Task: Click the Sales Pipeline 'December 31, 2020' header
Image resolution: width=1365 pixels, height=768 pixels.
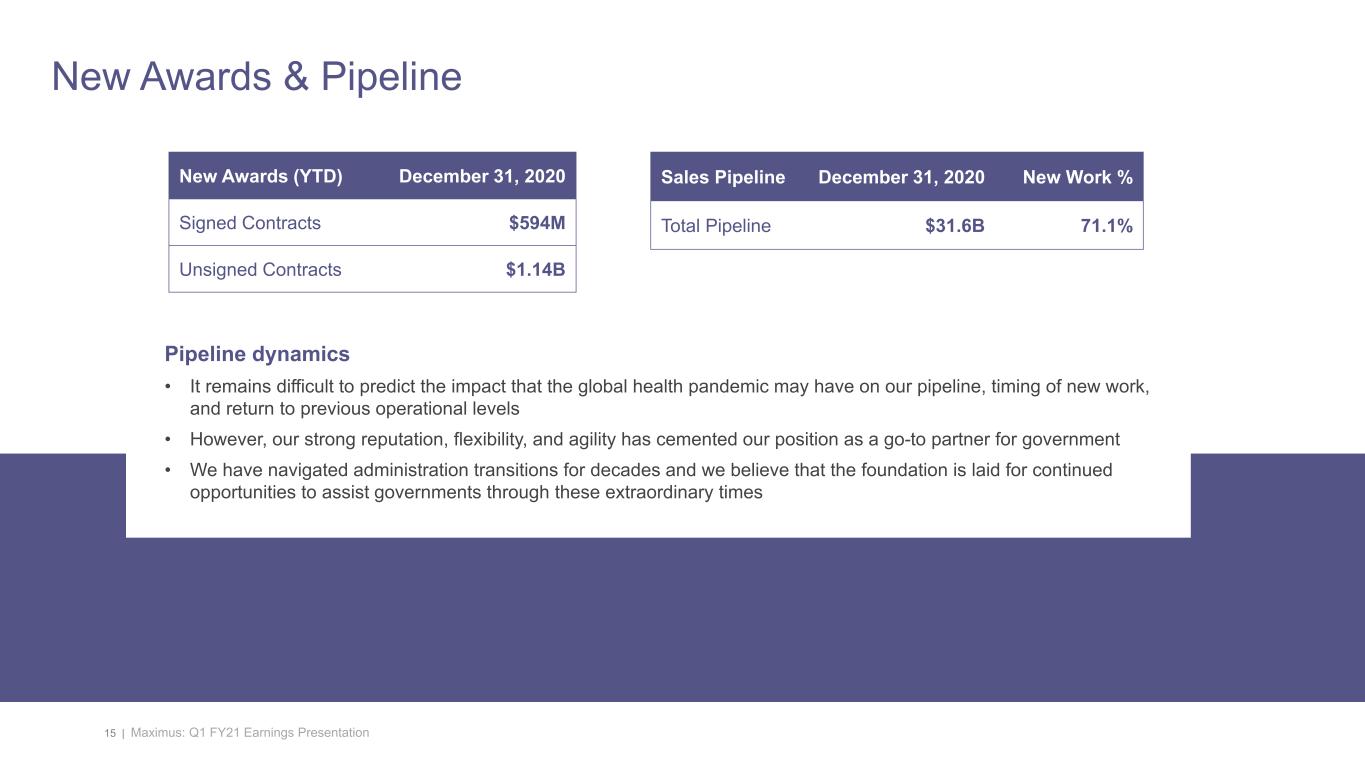Action: [901, 177]
